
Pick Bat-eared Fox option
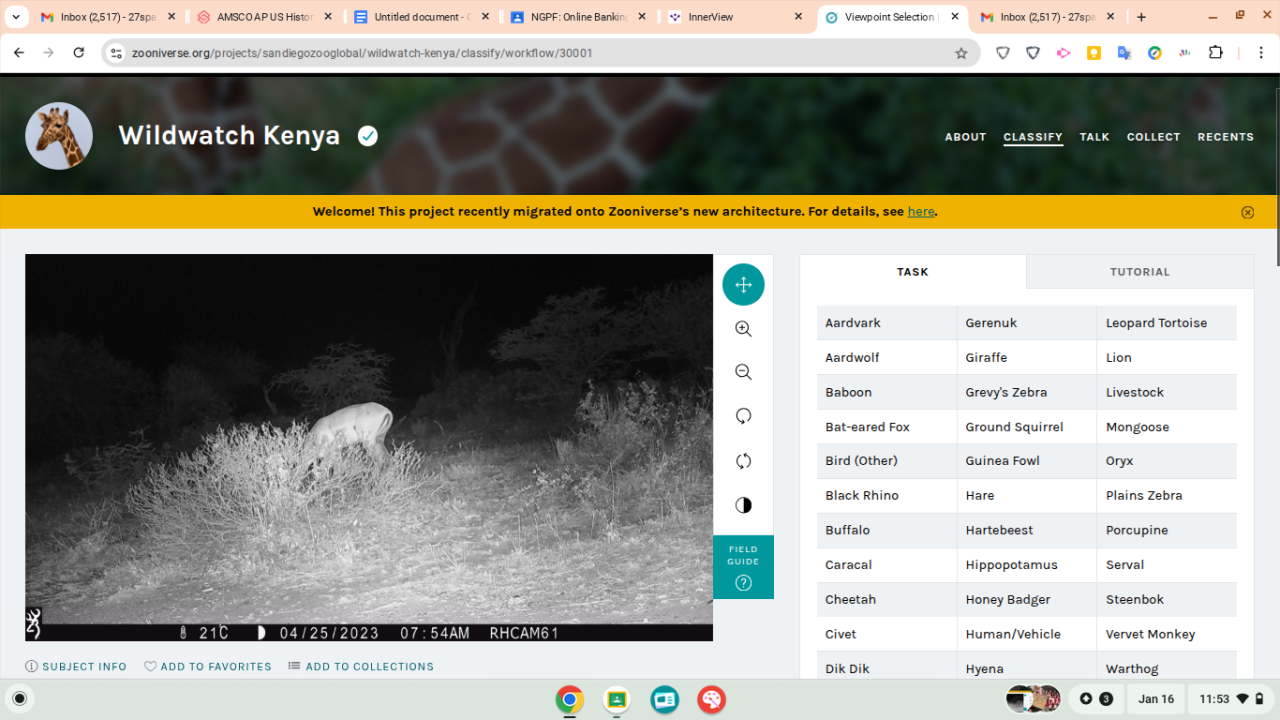887,427
